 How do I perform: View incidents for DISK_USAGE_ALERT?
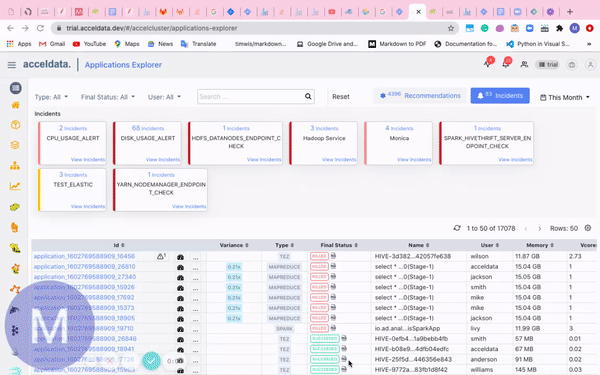pyautogui.click(x=163, y=160)
